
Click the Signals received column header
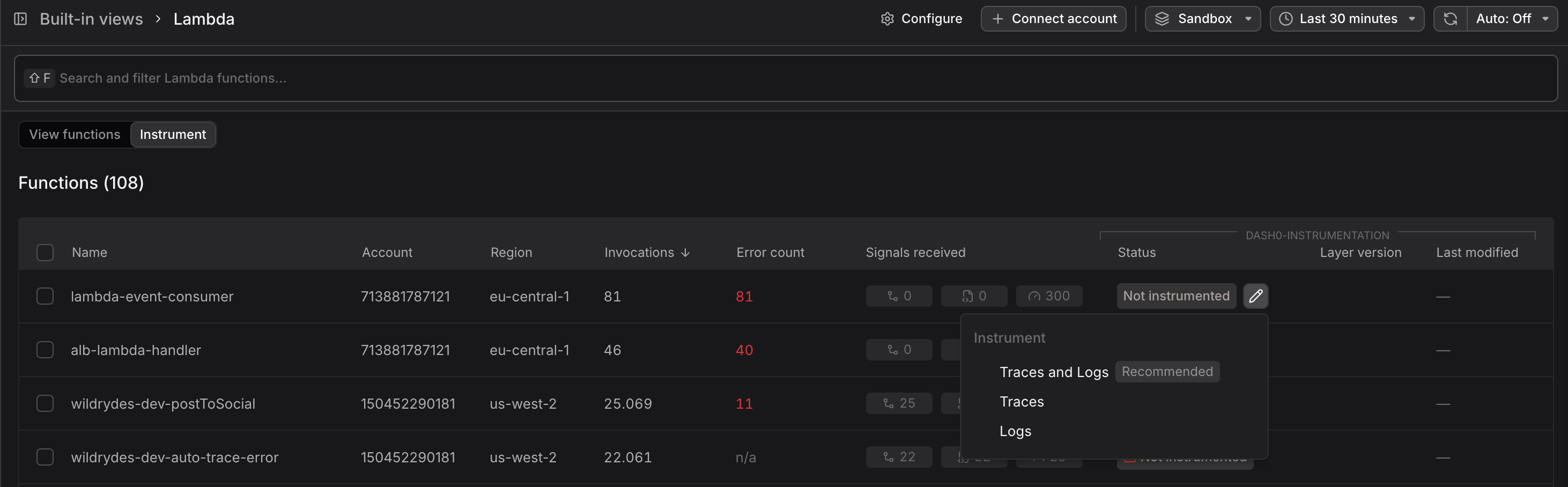915,253
